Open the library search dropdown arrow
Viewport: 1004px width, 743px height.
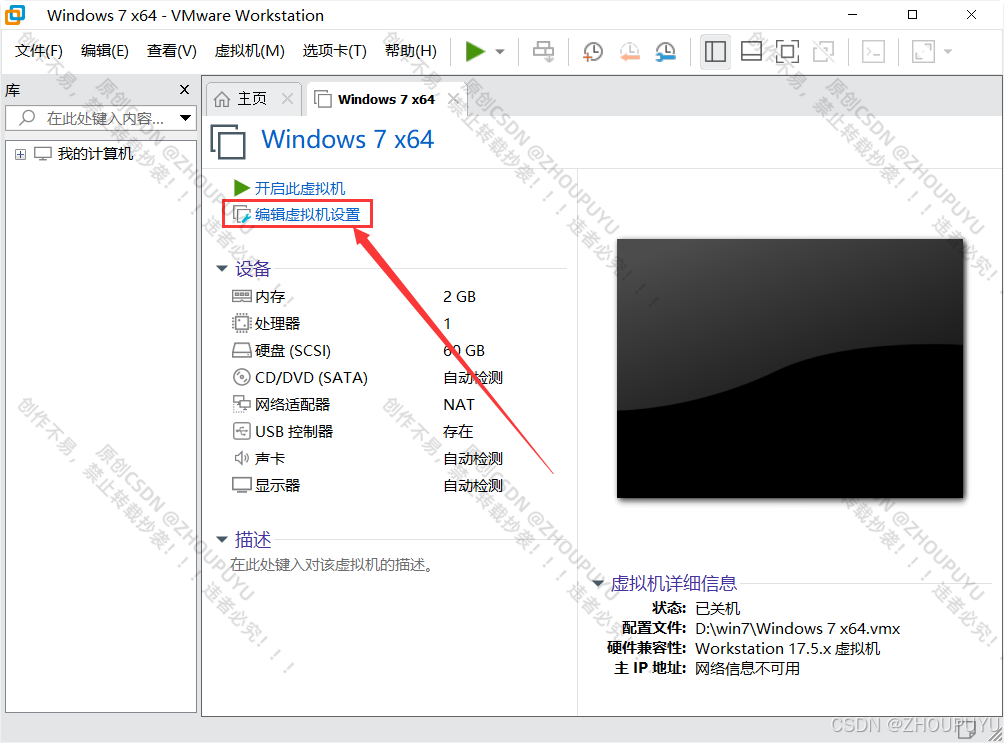click(186, 118)
